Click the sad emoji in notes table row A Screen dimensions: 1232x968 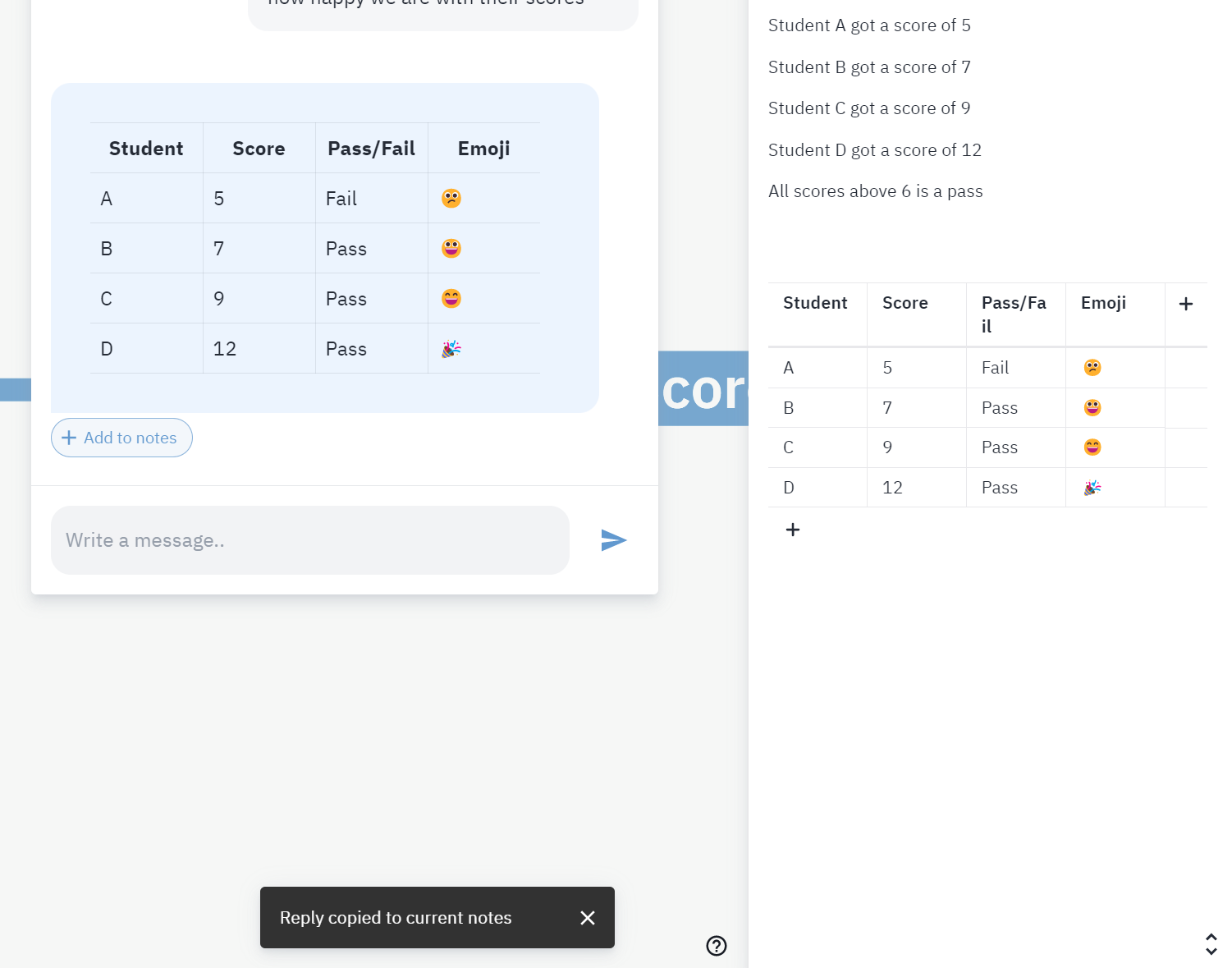1092,368
